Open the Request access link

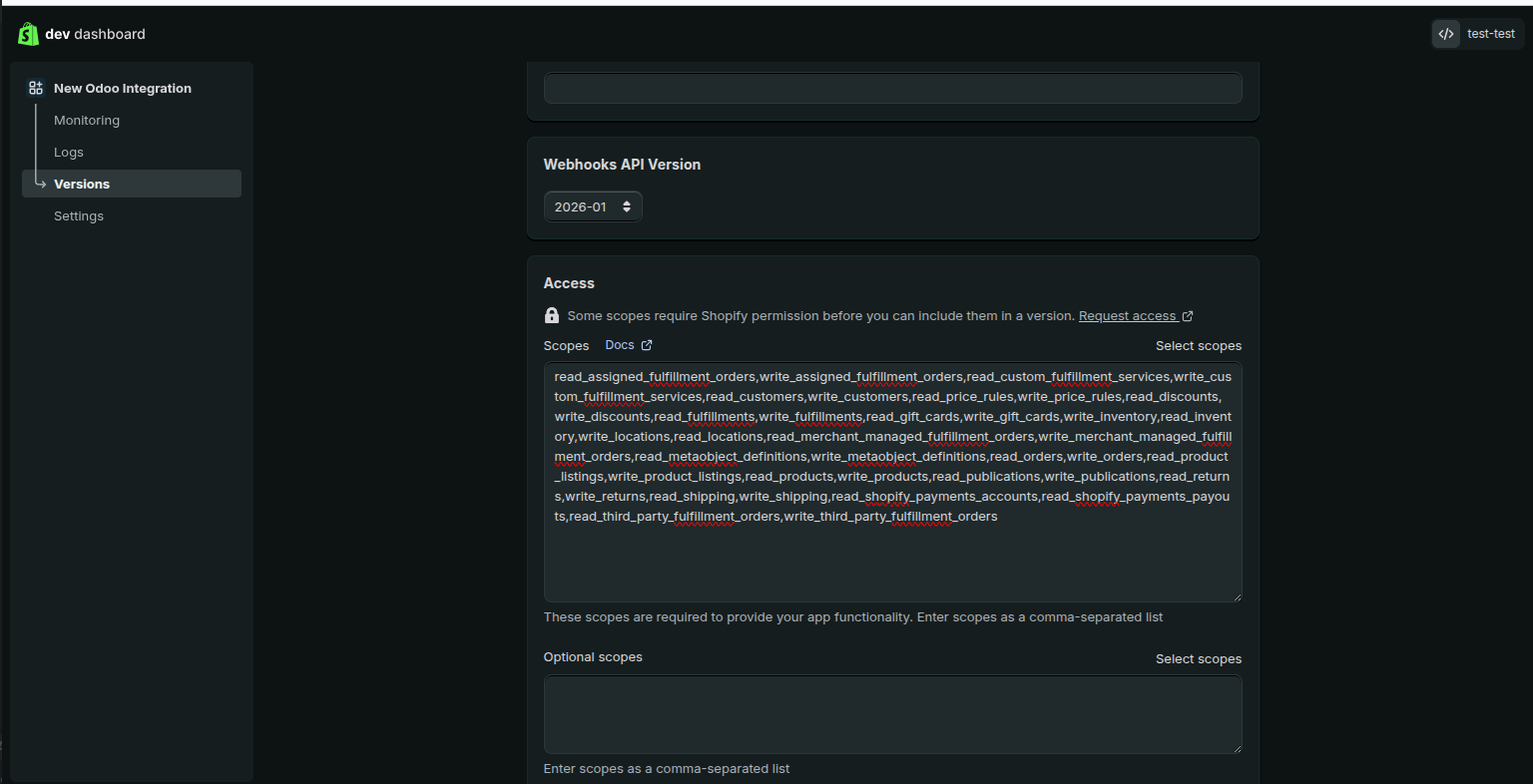pyautogui.click(x=1126, y=315)
